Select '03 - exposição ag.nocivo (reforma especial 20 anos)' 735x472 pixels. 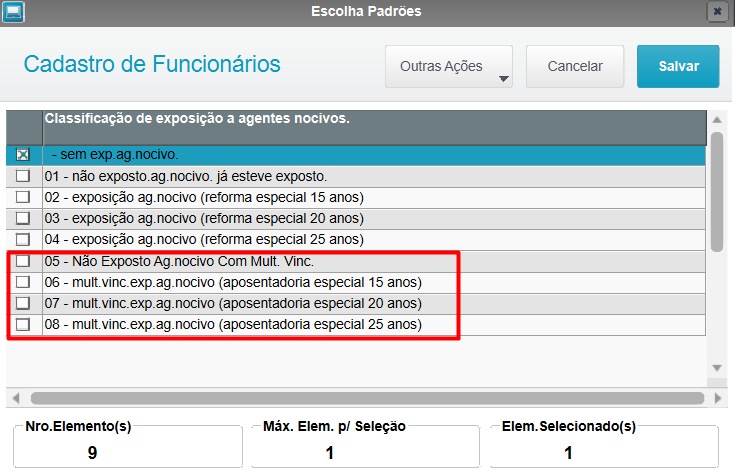(x=204, y=218)
